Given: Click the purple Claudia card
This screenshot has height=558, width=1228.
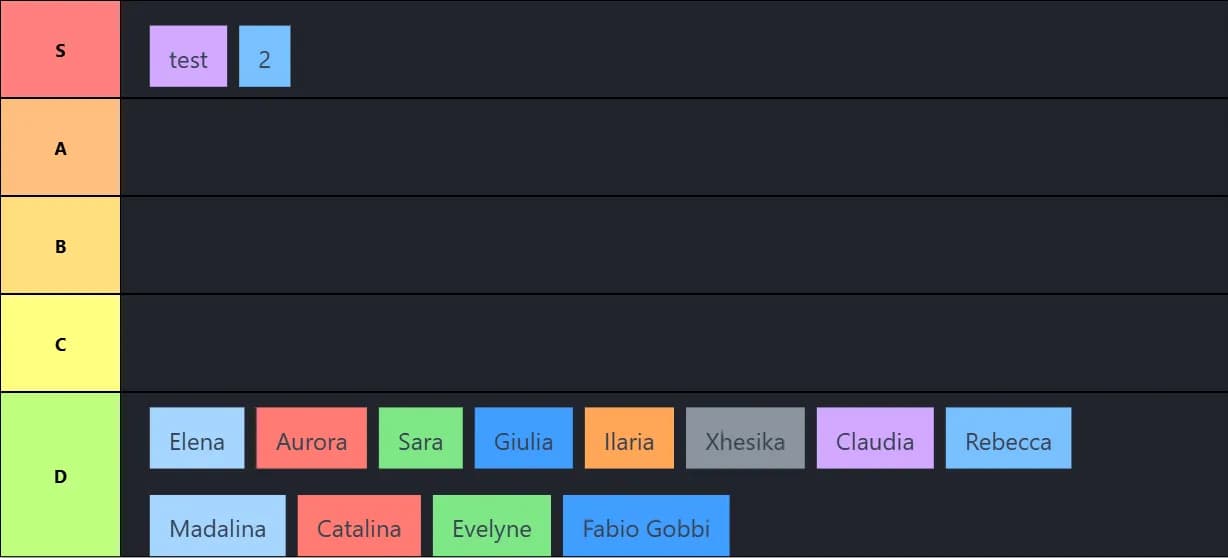Looking at the screenshot, I should pyautogui.click(x=875, y=439).
